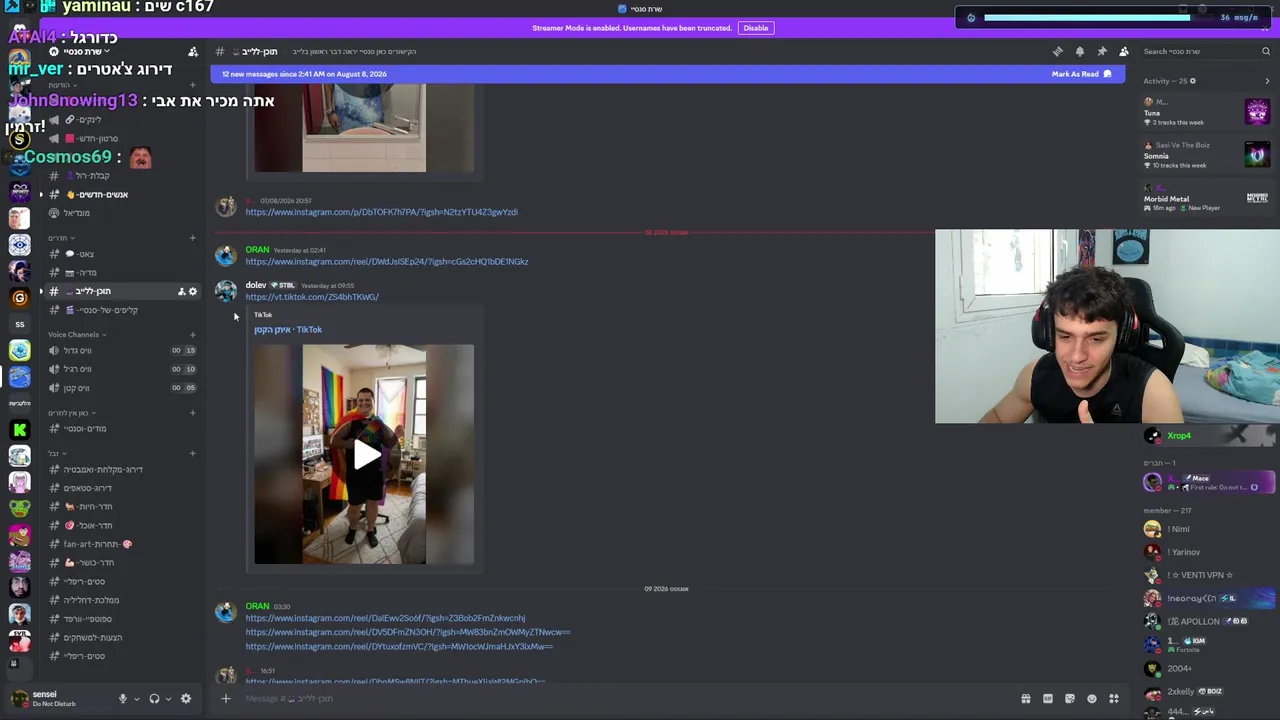Join the וויס גדול voice channel
The height and width of the screenshot is (720, 1280).
click(x=122, y=351)
